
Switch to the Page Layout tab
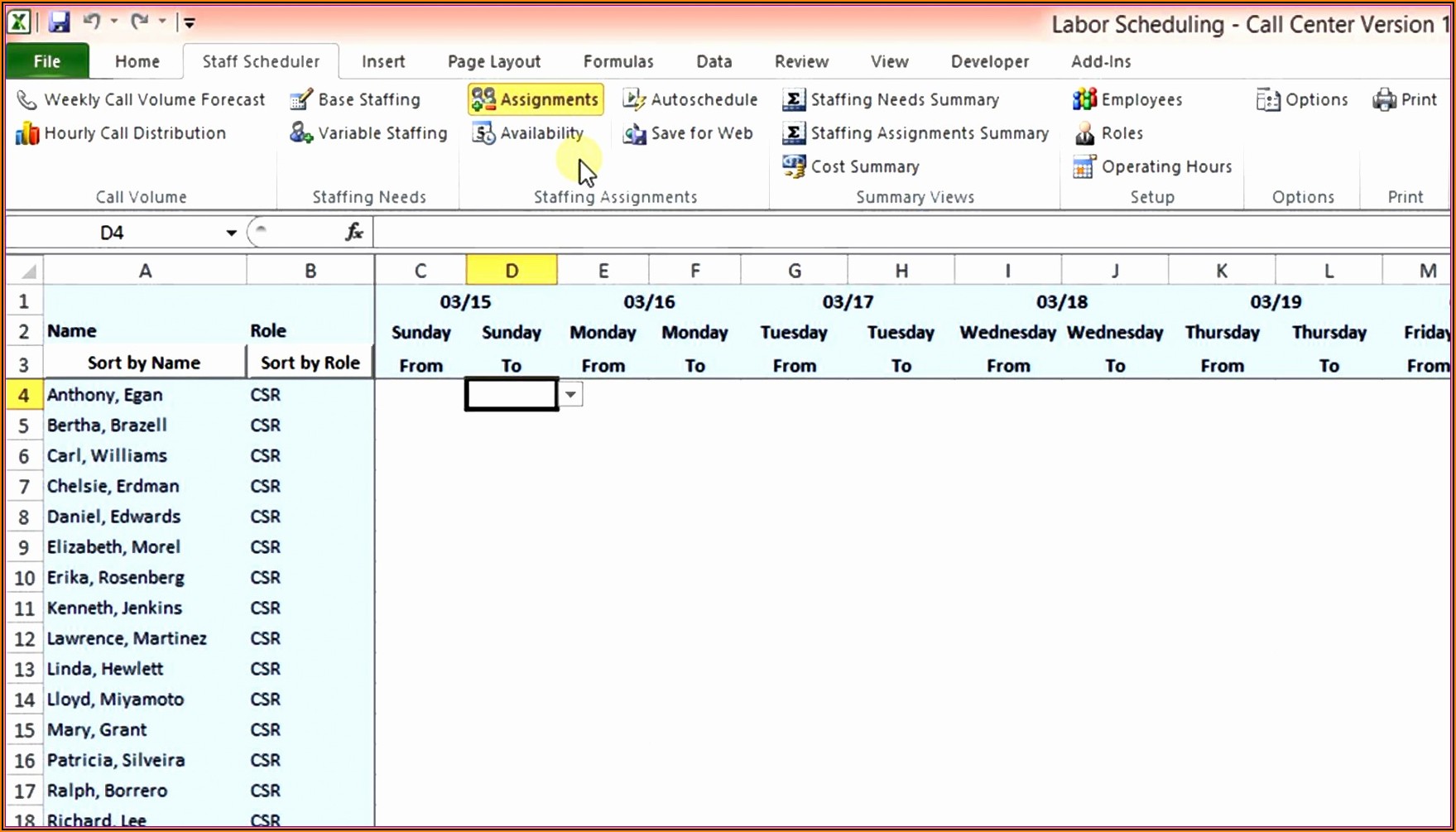[x=493, y=61]
